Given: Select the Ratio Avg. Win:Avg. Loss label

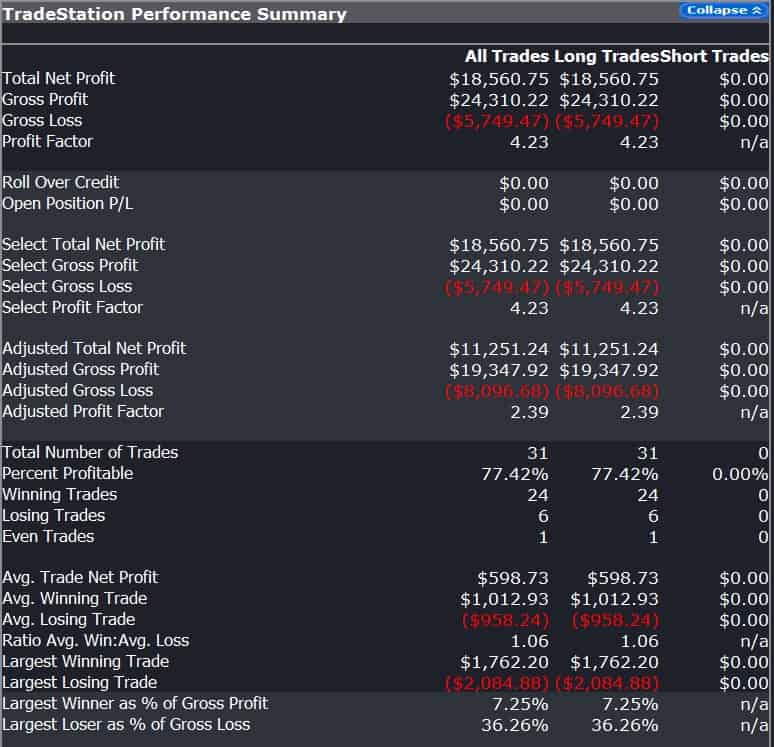Looking at the screenshot, I should pyautogui.click(x=96, y=641).
